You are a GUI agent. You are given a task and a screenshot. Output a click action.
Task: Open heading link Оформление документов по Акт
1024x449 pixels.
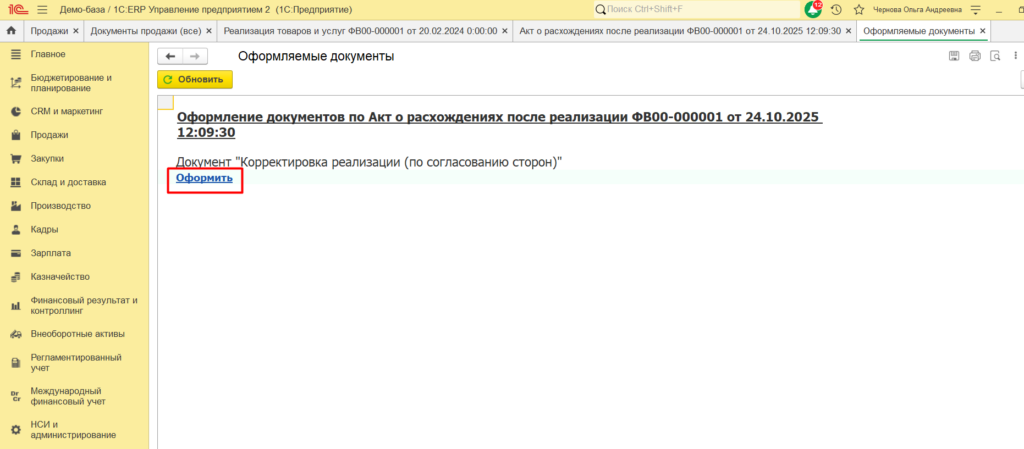(500, 125)
